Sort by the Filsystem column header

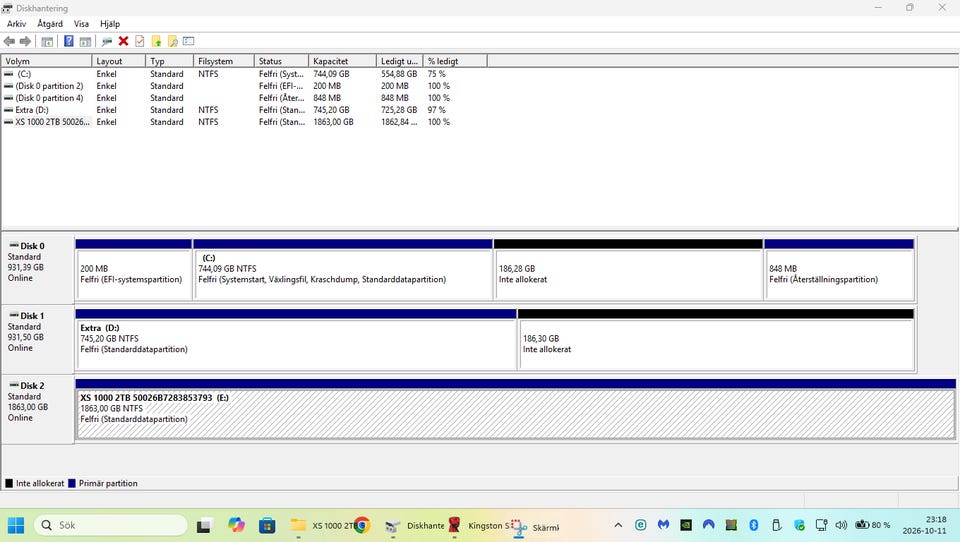pyautogui.click(x=223, y=61)
